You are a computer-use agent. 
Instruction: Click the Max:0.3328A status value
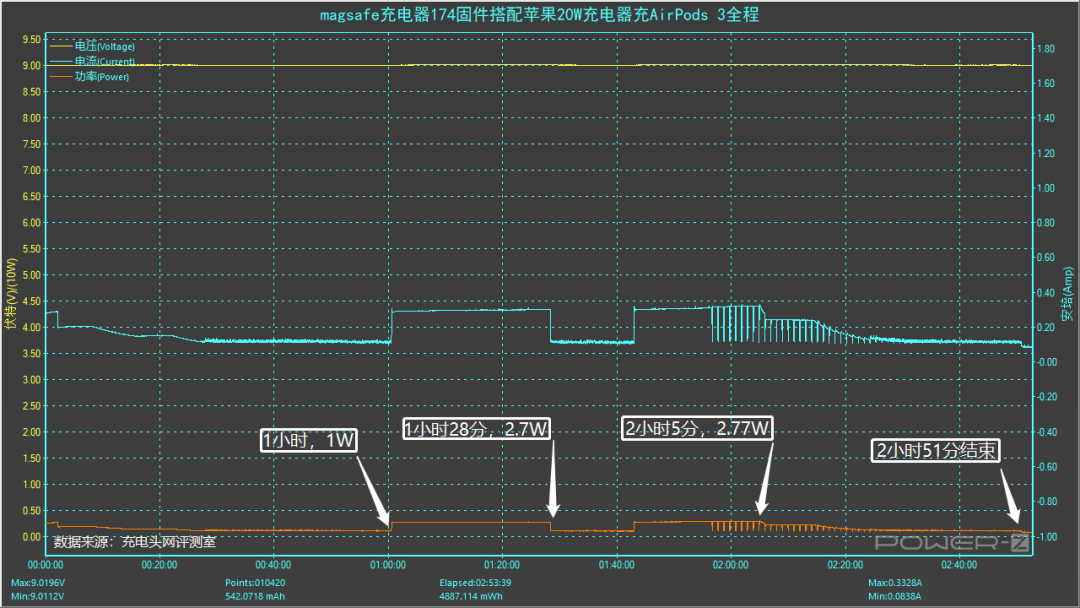(x=895, y=583)
